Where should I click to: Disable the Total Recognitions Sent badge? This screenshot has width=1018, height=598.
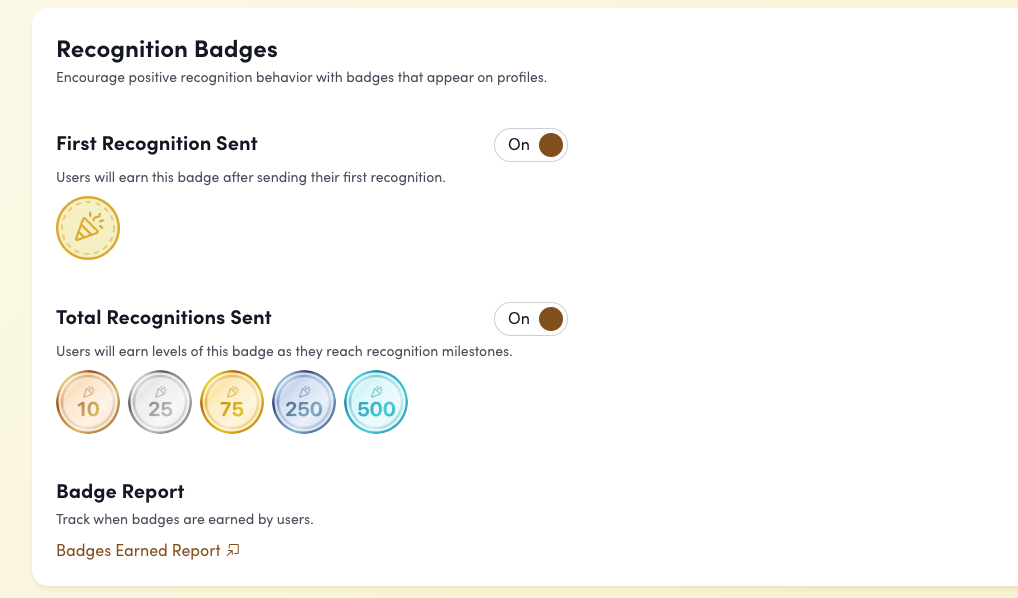pyautogui.click(x=531, y=319)
